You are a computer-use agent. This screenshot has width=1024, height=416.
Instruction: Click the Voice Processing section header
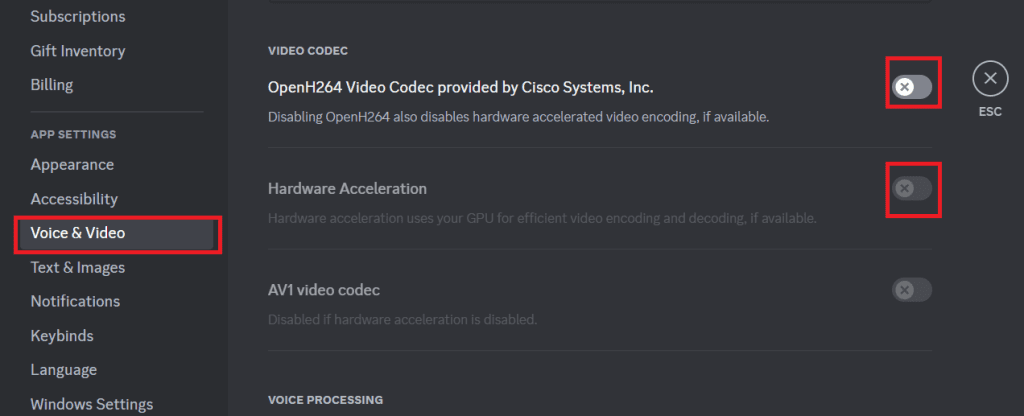tap(325, 400)
